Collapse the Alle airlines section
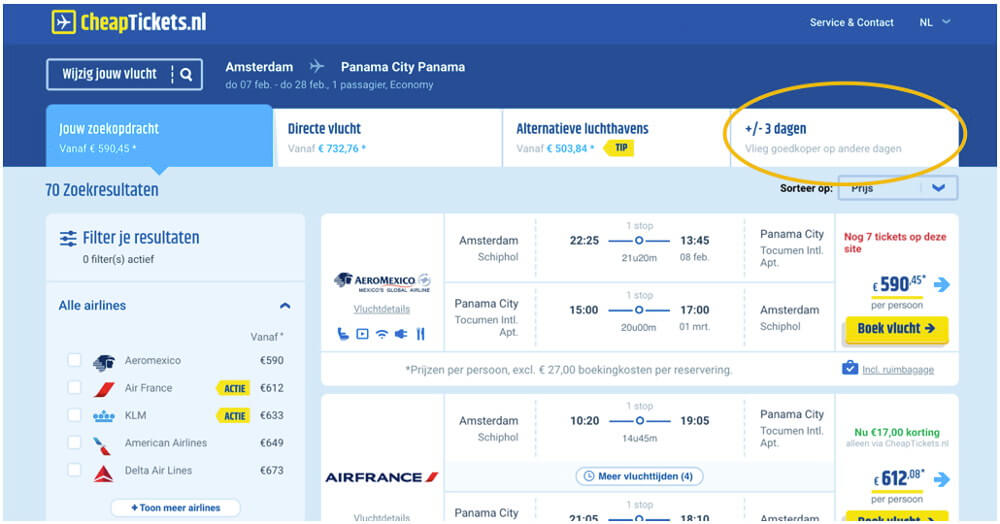 coord(285,306)
